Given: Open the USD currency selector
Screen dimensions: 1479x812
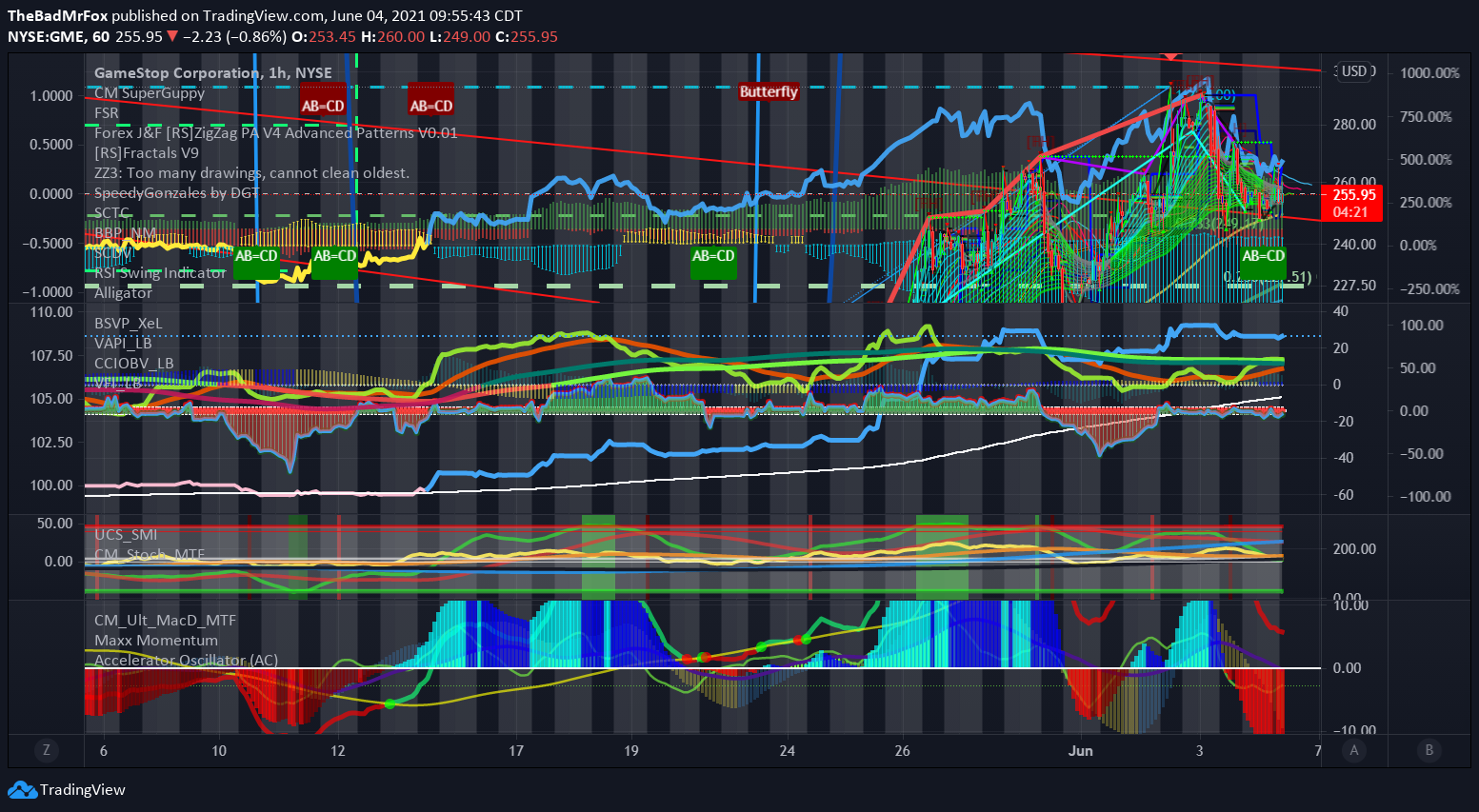Looking at the screenshot, I should tap(1354, 71).
